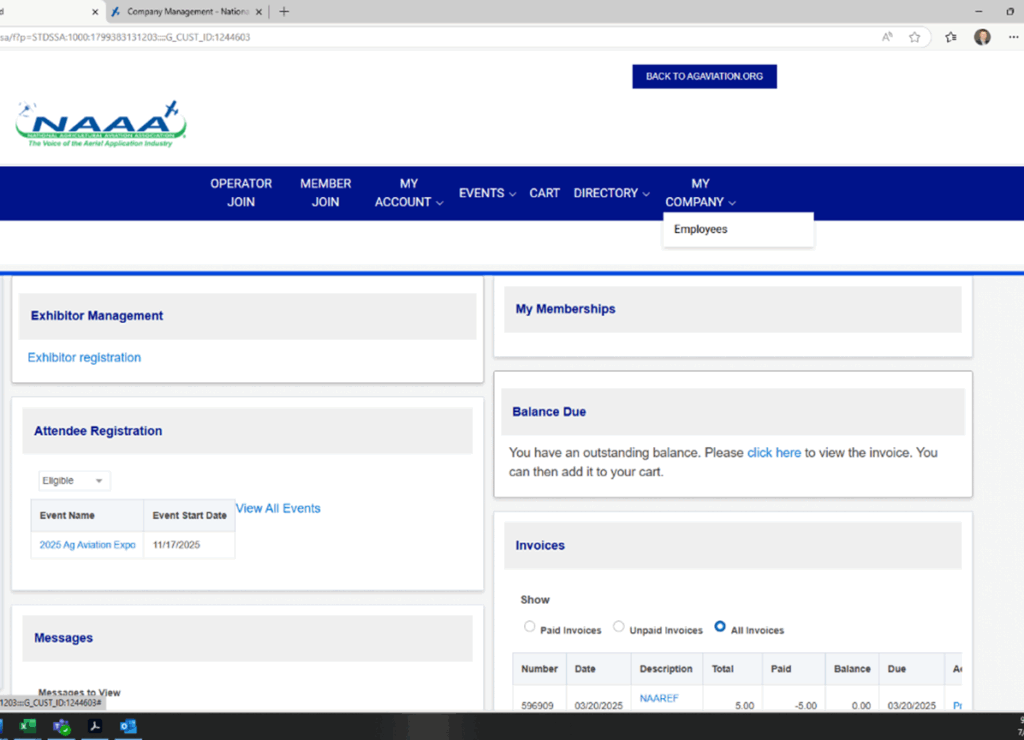Screen dimensions: 1024x740
Task: Click the browser address bar URL
Action: coord(124,37)
